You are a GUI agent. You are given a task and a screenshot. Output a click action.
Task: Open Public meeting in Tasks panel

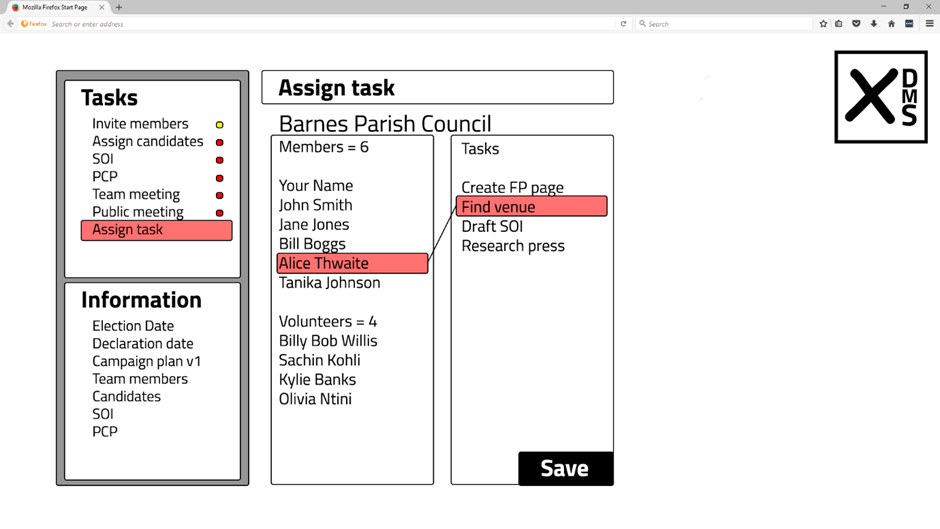137,212
